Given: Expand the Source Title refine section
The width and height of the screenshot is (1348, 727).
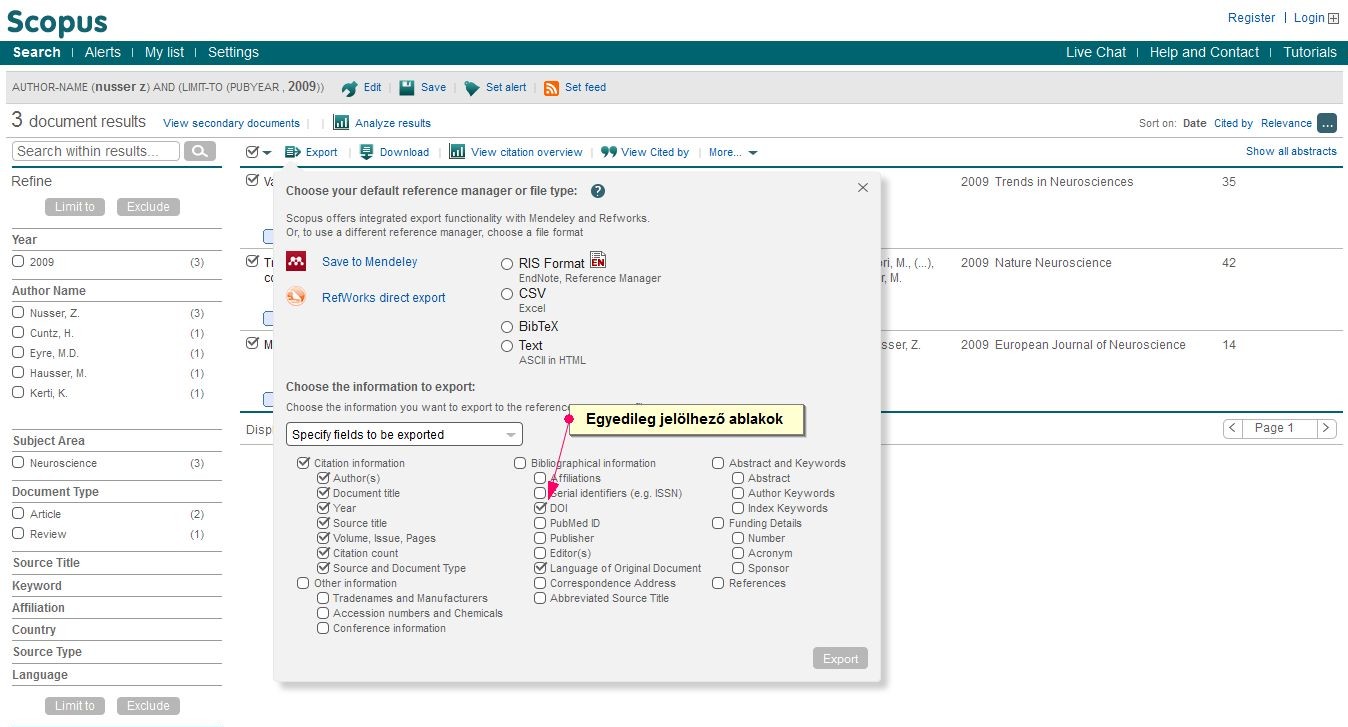Looking at the screenshot, I should click(x=46, y=563).
